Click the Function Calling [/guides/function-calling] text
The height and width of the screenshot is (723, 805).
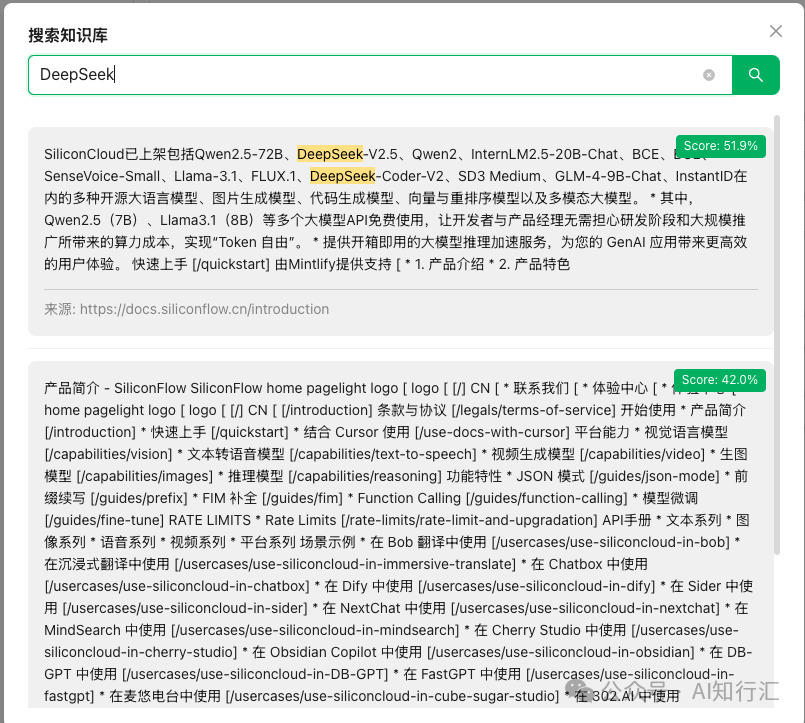pos(492,498)
